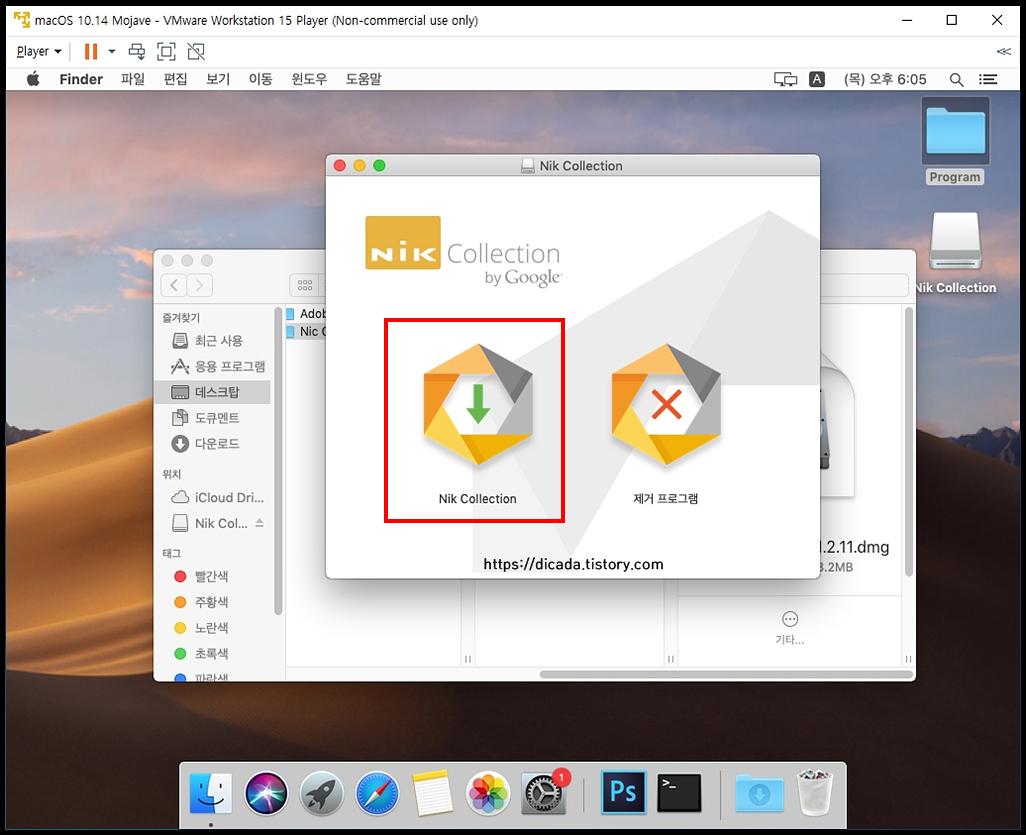The image size is (1026, 835).
Task: Select 도큐멘트 in Finder sidebar
Action: 213,418
